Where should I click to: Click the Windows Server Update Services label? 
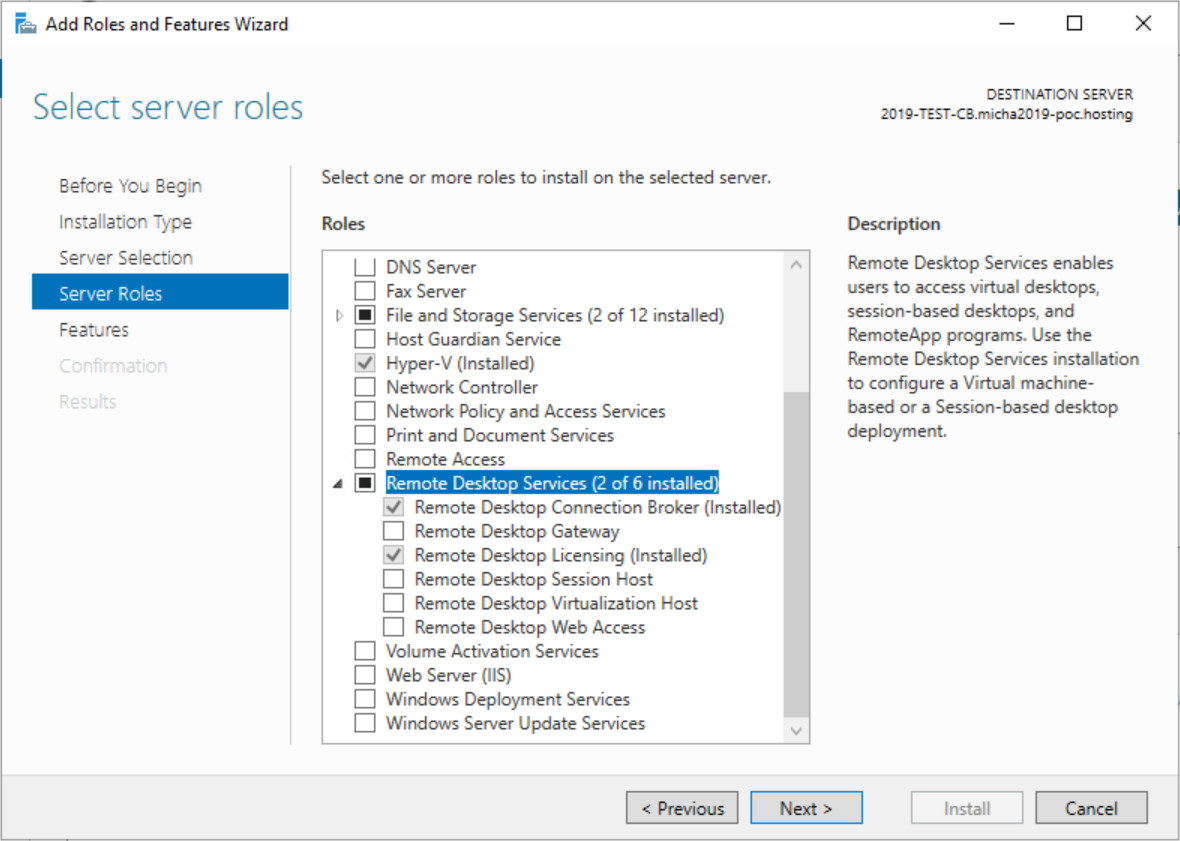point(515,723)
